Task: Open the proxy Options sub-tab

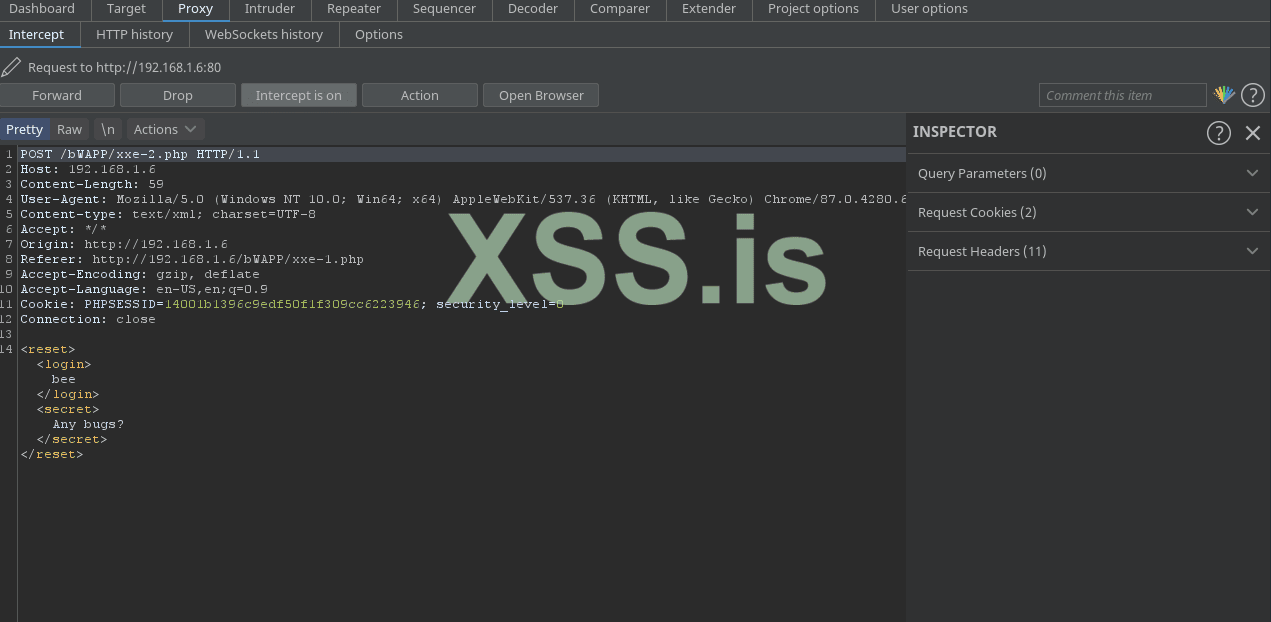Action: (x=379, y=34)
